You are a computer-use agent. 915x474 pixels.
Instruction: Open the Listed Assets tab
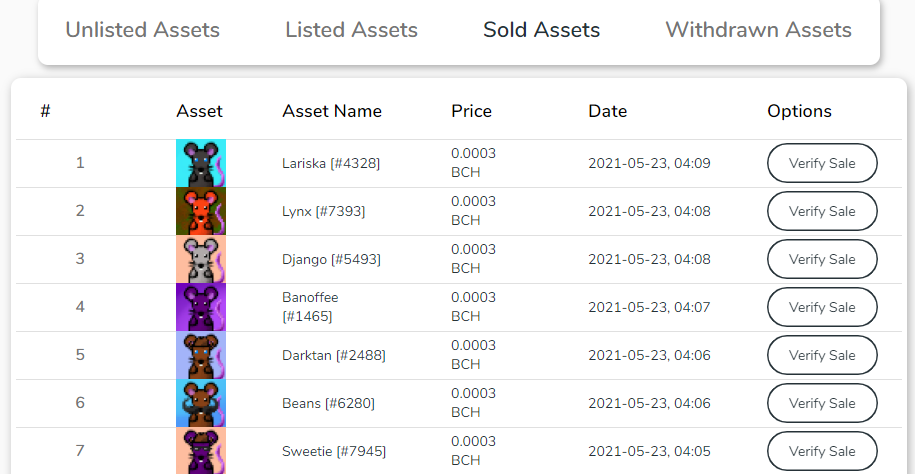click(351, 30)
